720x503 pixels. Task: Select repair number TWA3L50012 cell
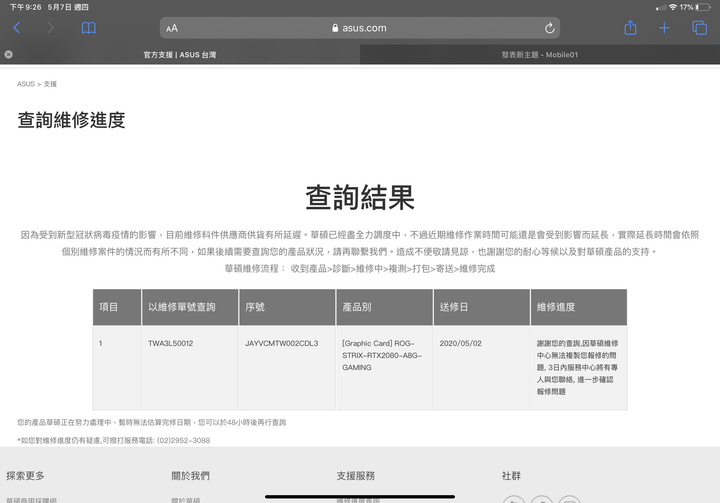pyautogui.click(x=190, y=367)
